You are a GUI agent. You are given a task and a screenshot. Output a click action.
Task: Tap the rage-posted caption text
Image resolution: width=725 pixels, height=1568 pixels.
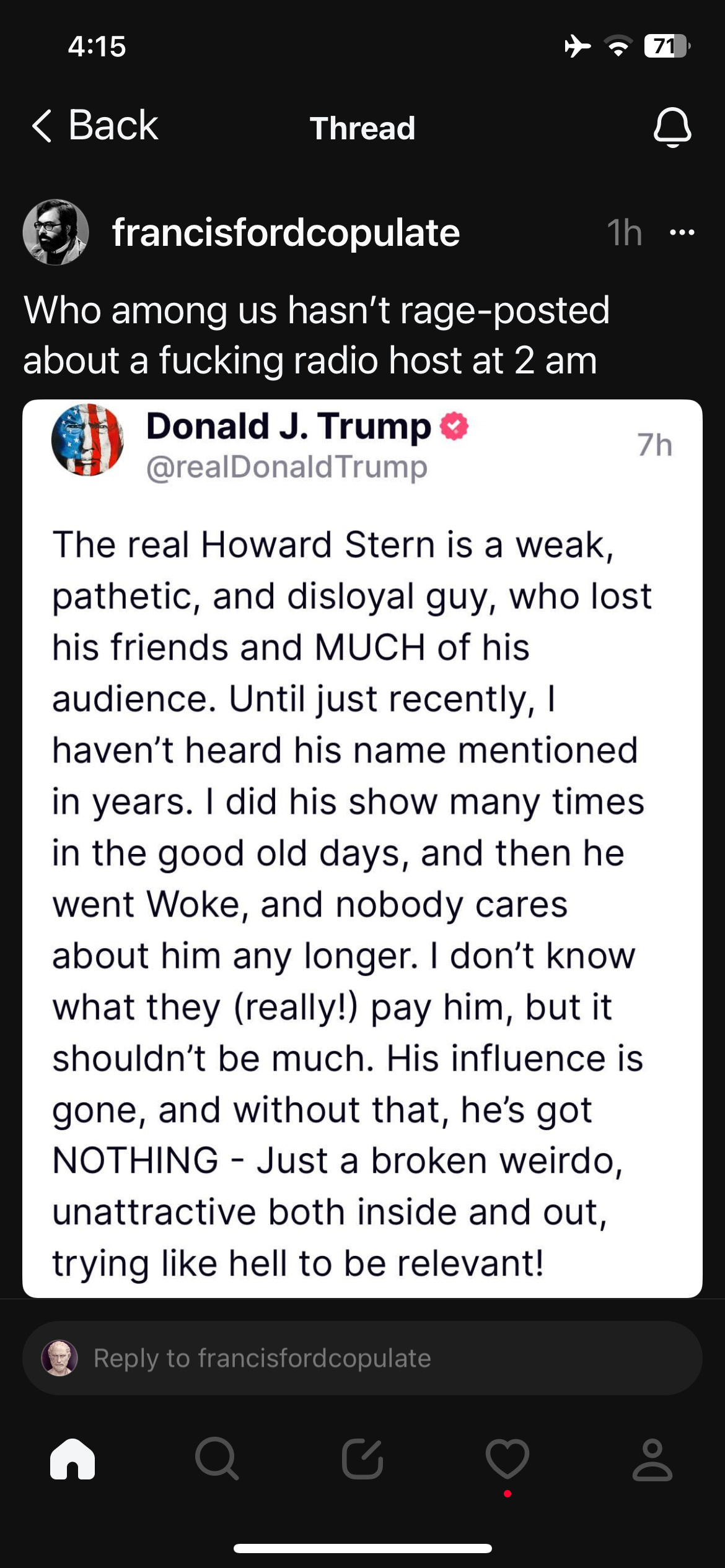316,334
